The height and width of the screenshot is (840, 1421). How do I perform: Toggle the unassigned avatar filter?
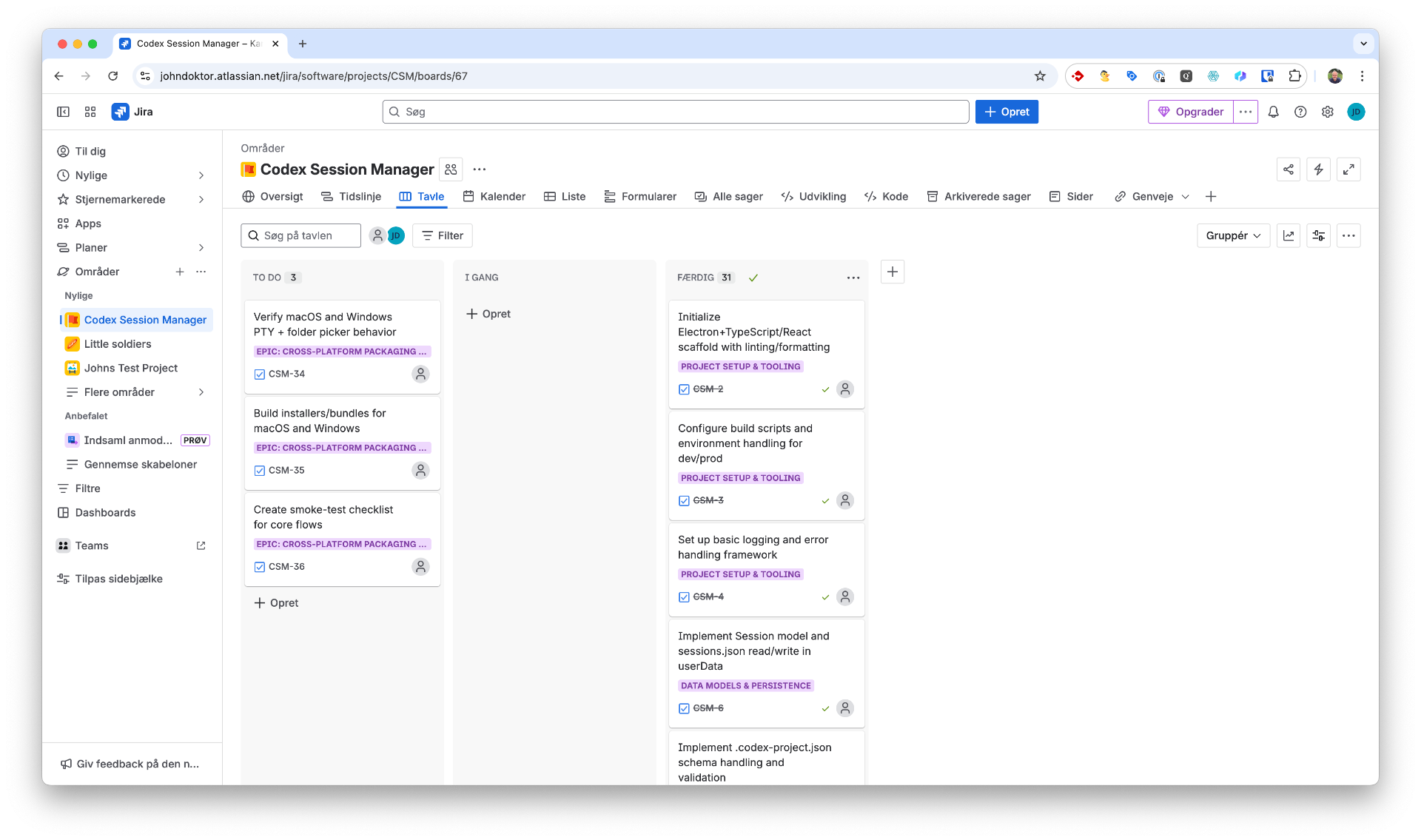(377, 235)
